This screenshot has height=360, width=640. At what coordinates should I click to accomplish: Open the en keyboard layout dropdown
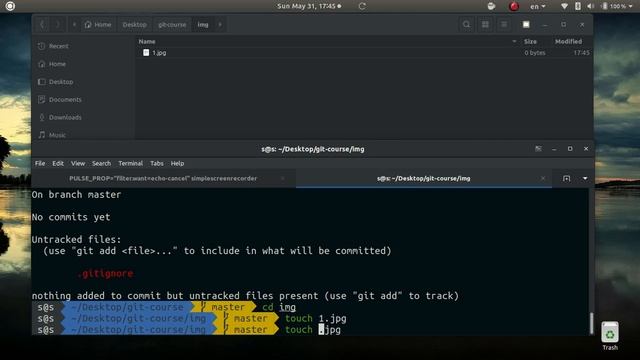tap(538, 6)
